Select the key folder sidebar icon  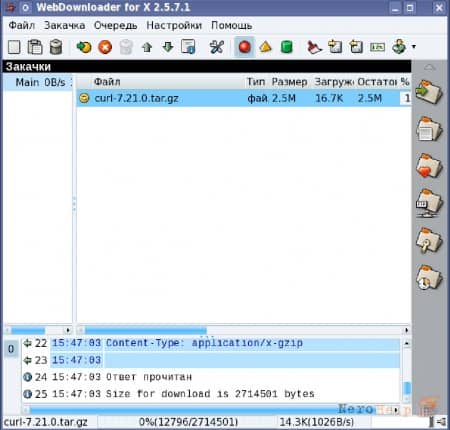pyautogui.click(x=429, y=240)
